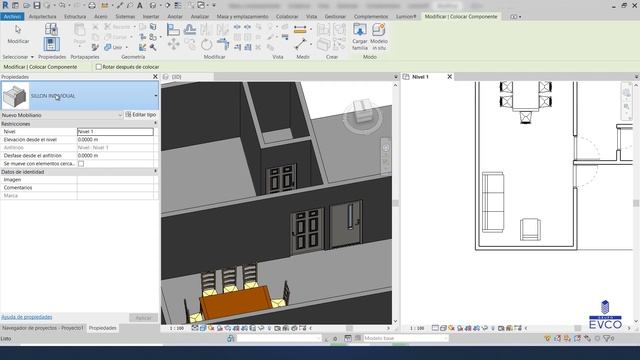640x360 pixels.
Task: Toggle visual style icon in 3D view control bar
Action: pos(202,328)
